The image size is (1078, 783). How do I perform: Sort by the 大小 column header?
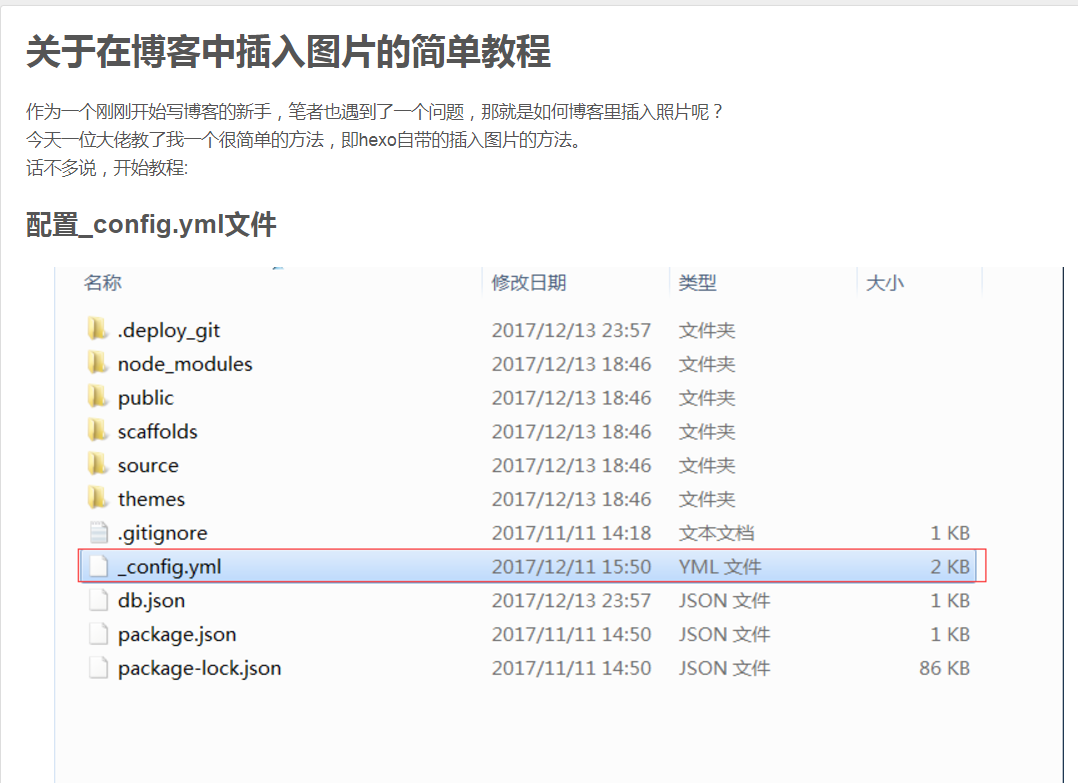(885, 283)
